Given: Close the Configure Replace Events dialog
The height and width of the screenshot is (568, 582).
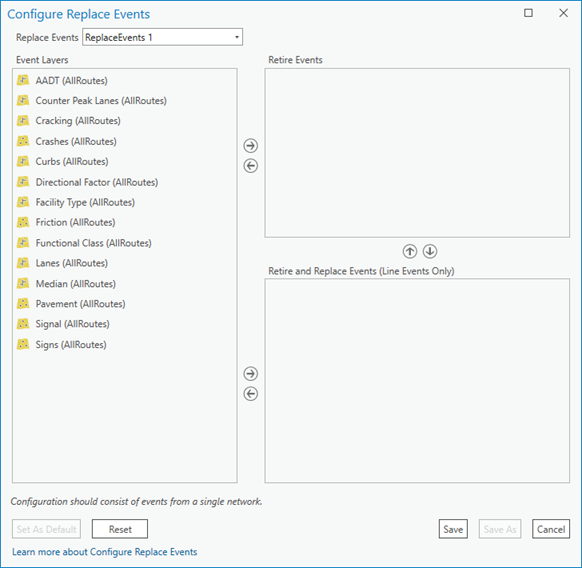Looking at the screenshot, I should [x=563, y=13].
